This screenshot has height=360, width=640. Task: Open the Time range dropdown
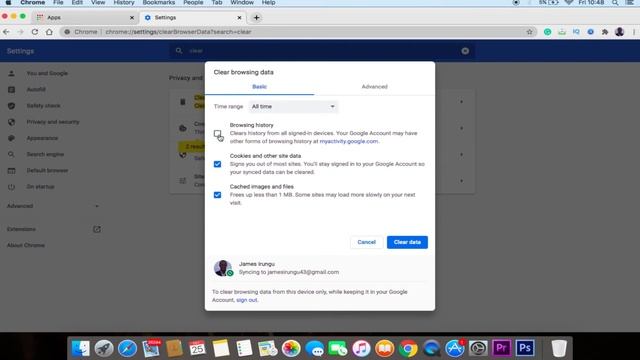coord(293,107)
